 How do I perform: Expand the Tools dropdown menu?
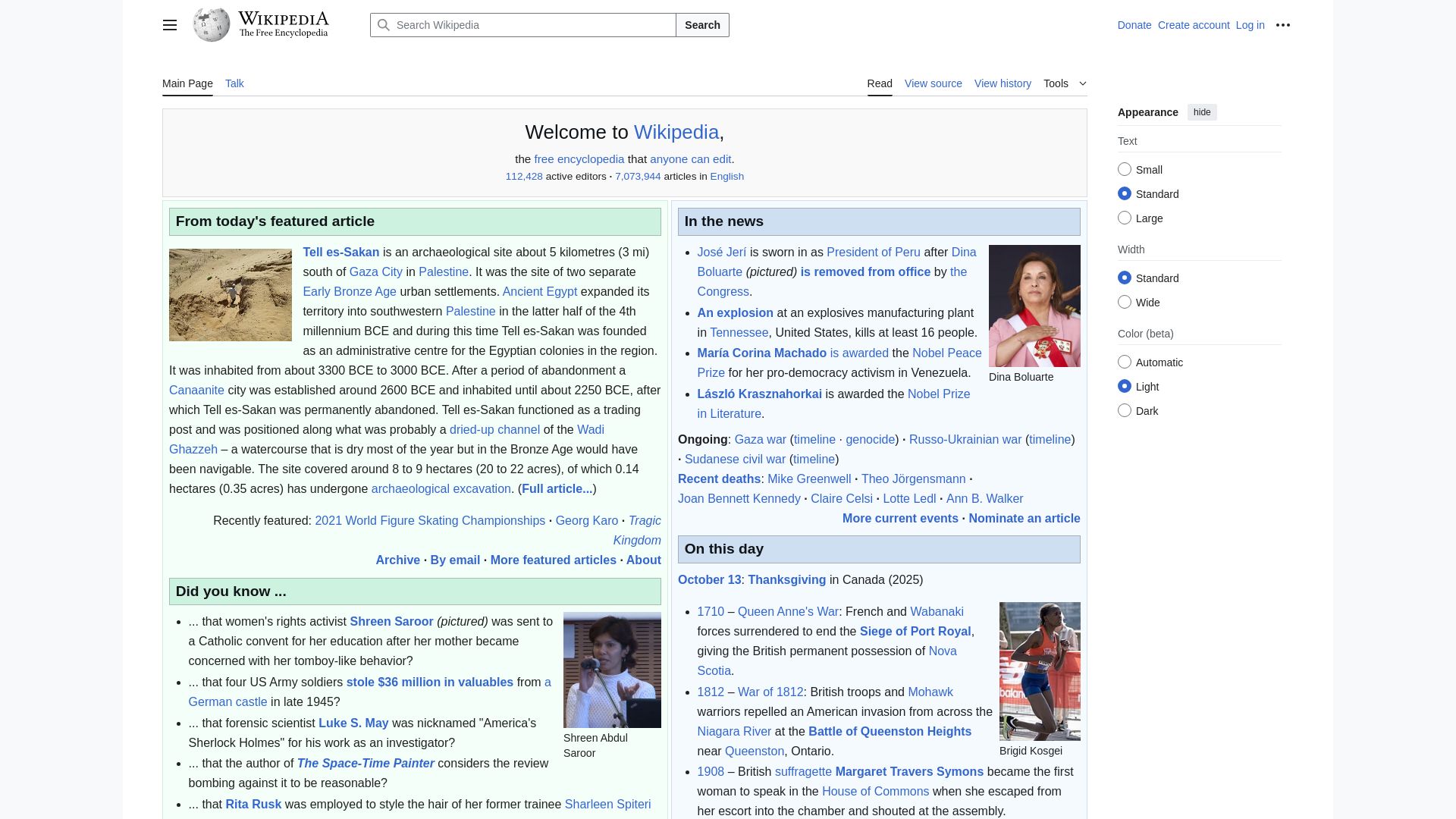pos(1065,83)
